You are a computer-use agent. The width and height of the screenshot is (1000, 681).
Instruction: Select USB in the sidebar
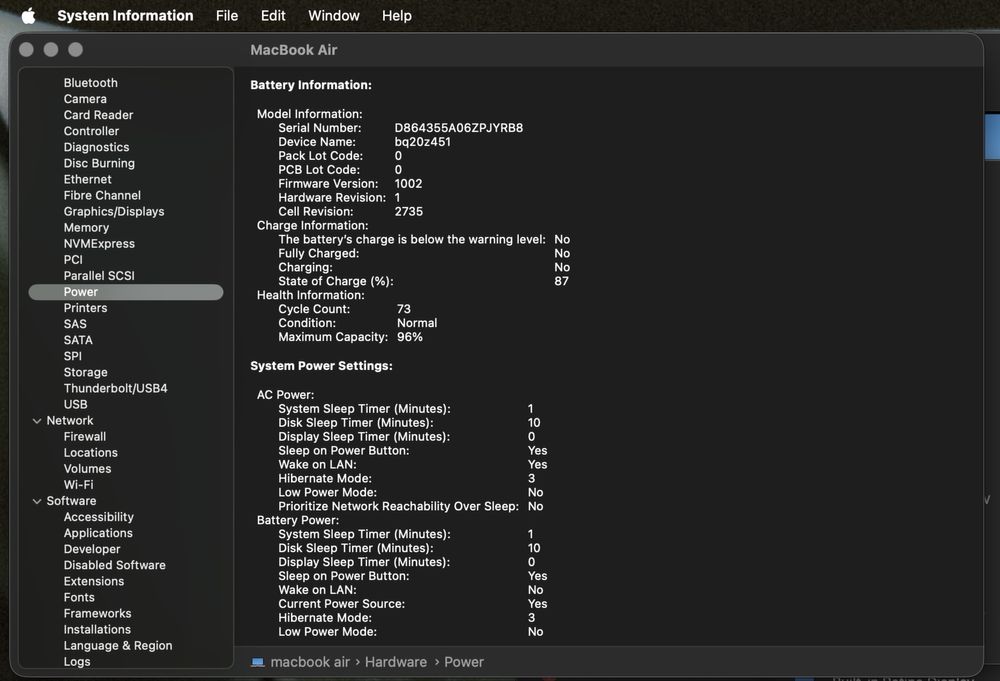(x=75, y=404)
